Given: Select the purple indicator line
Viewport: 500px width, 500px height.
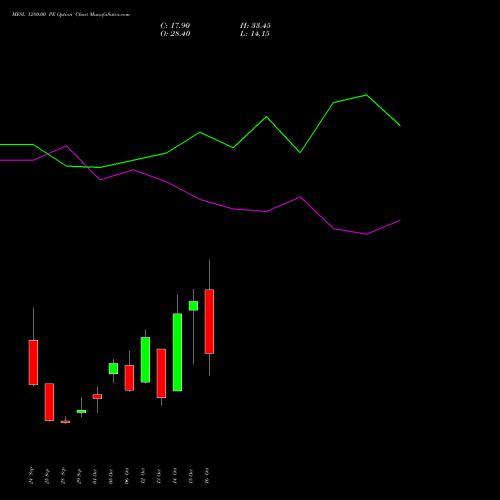Looking at the screenshot, I should tap(200, 199).
